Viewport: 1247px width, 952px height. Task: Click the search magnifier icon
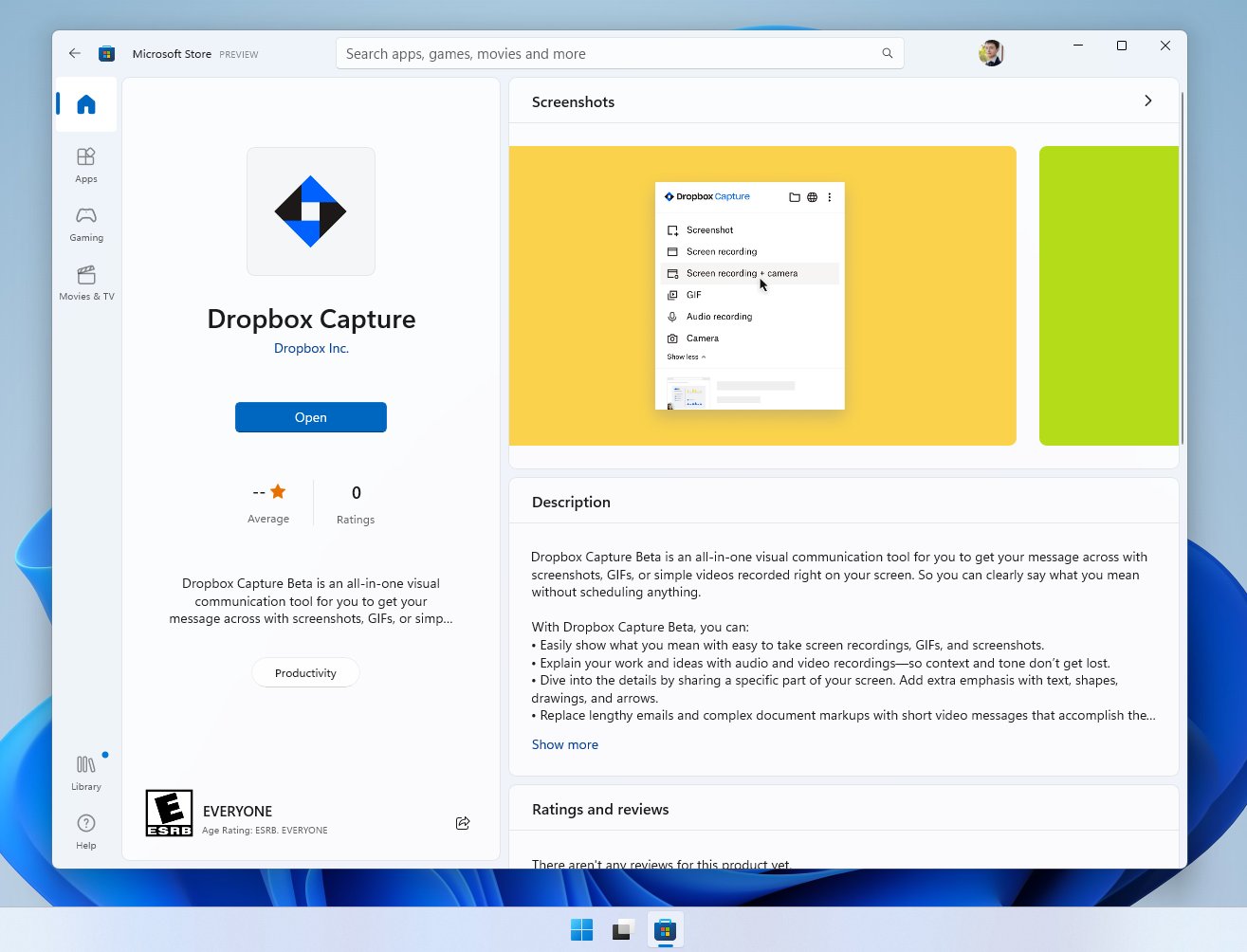[887, 53]
